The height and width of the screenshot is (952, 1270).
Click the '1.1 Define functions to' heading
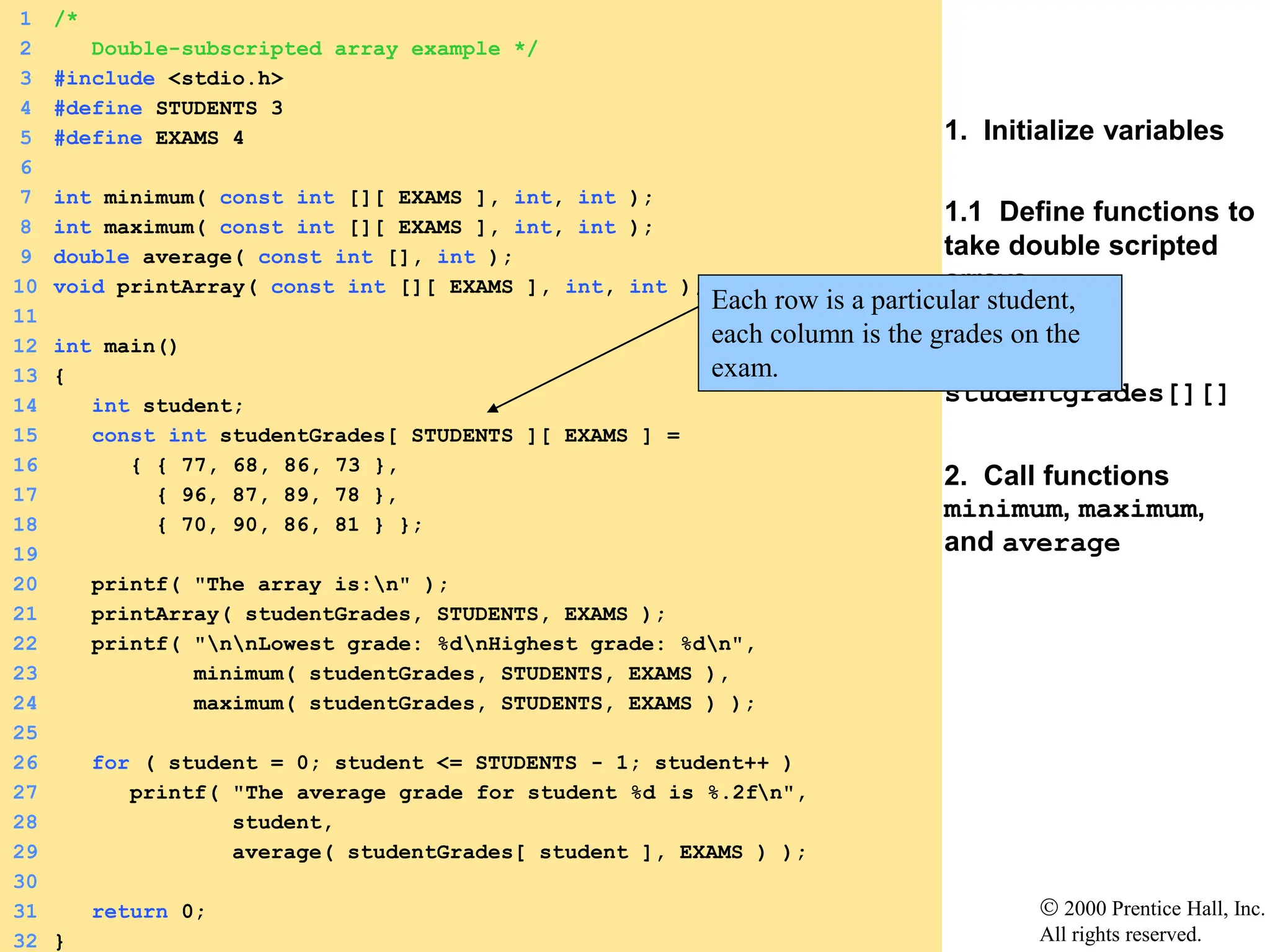point(1099,212)
